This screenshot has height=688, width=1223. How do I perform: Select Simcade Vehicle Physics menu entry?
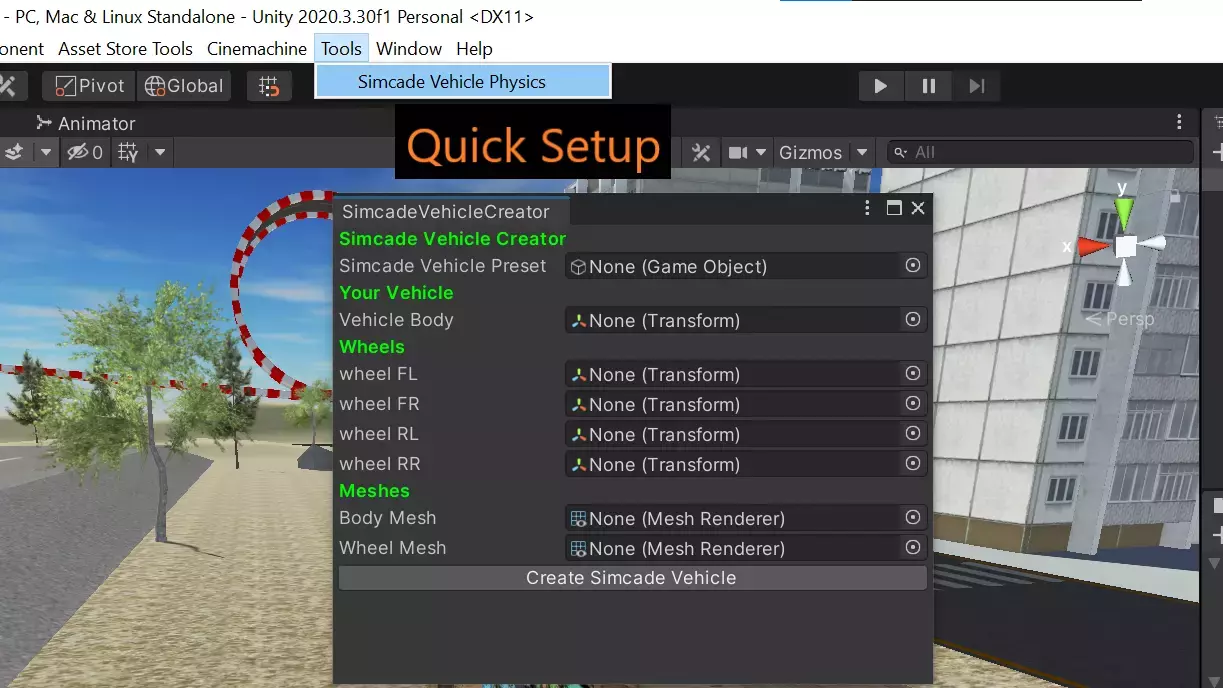click(463, 82)
